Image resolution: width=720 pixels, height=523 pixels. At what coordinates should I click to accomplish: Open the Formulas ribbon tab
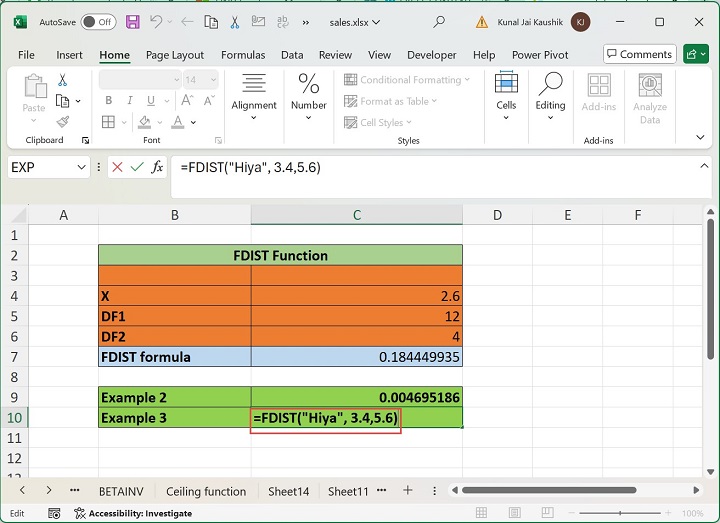click(243, 55)
